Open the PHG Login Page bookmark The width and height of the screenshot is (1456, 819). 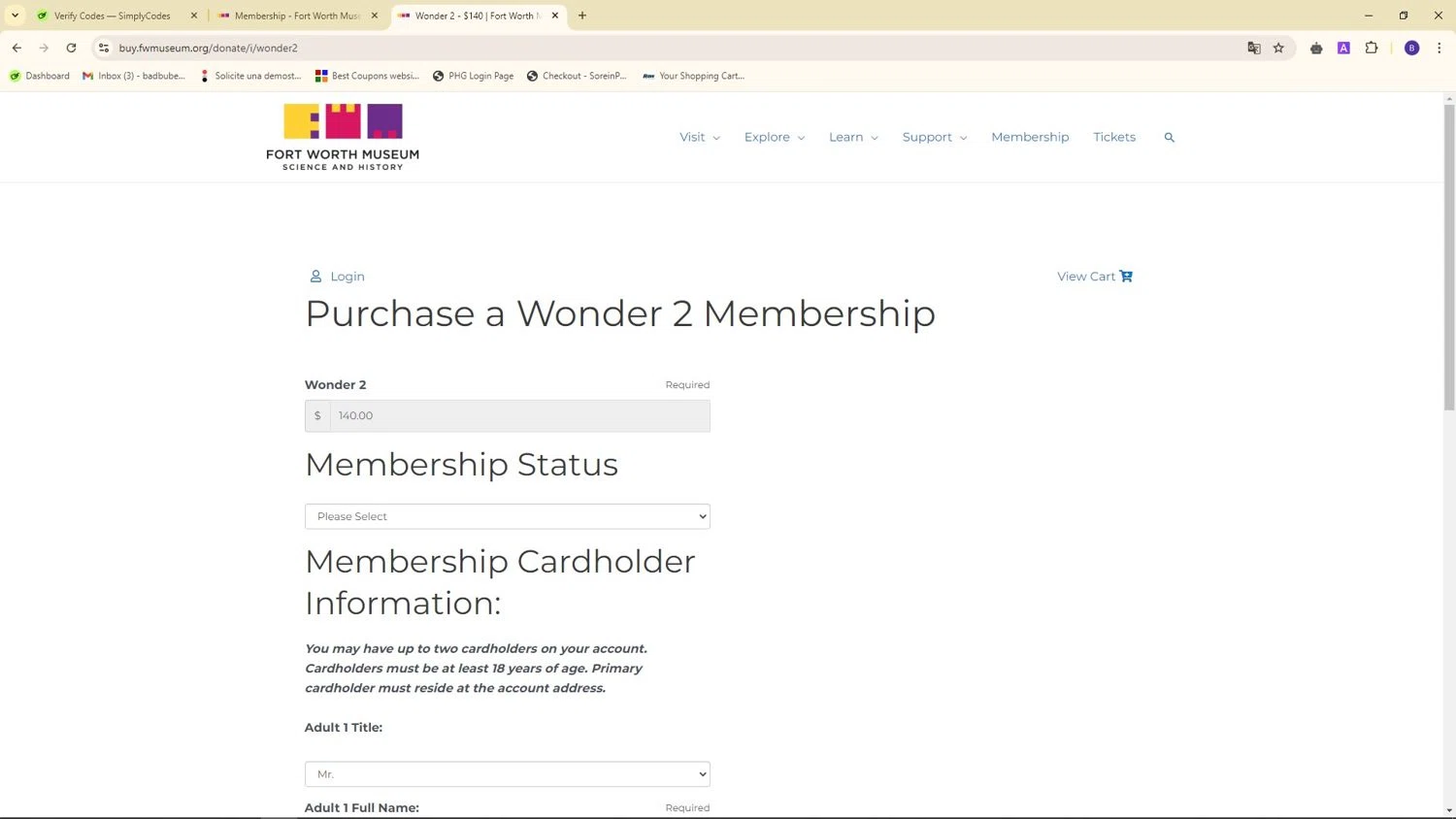tap(474, 76)
